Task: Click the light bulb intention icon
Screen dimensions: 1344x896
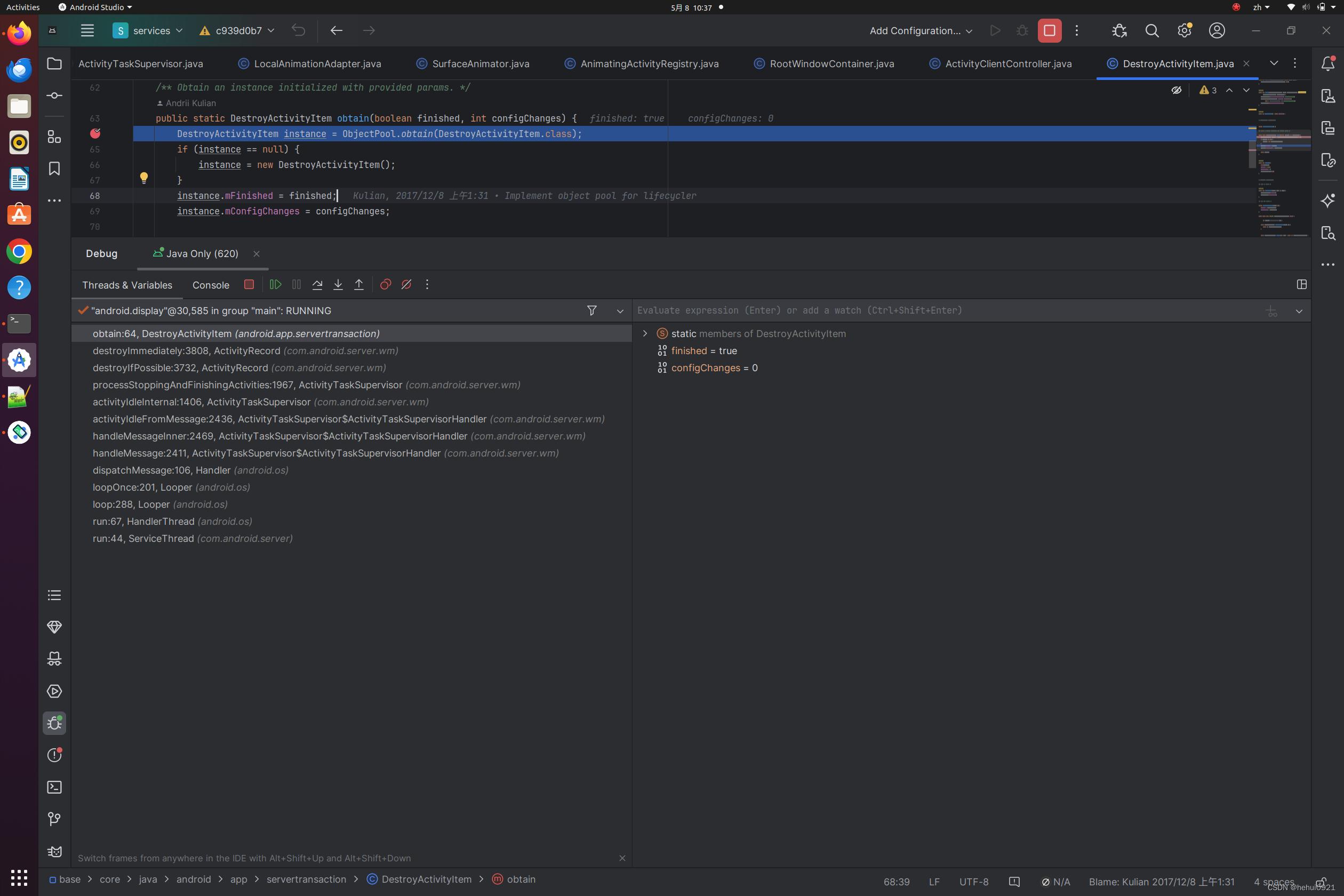Action: point(144,178)
